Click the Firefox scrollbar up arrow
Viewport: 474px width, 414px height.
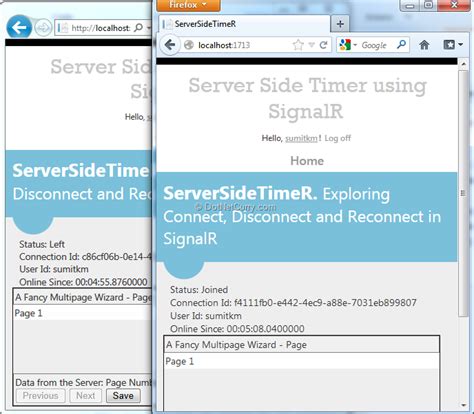pyautogui.click(x=463, y=64)
